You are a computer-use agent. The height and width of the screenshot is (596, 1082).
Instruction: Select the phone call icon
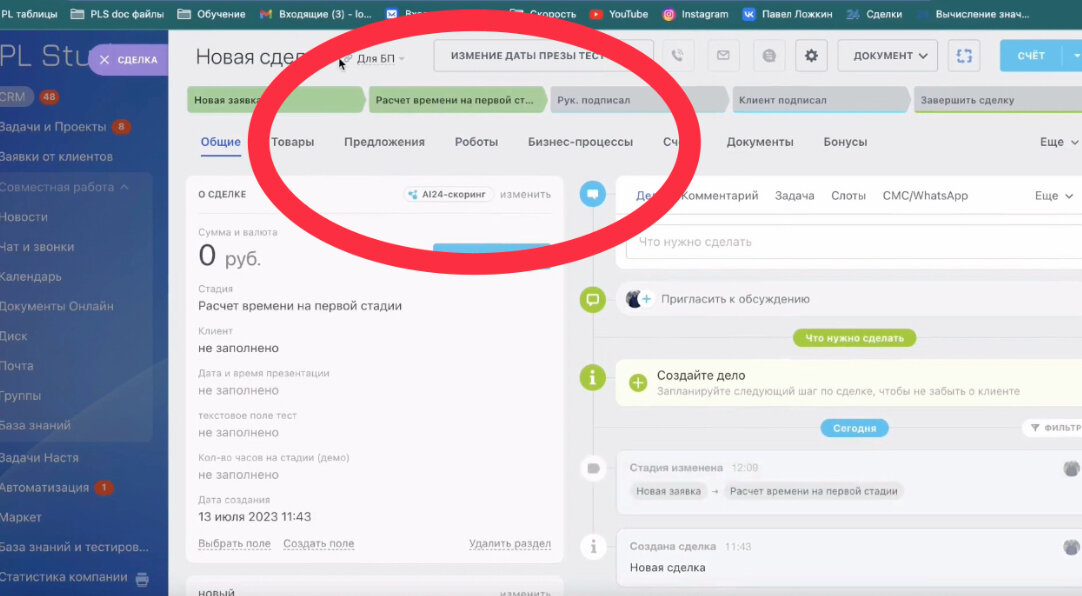[679, 55]
